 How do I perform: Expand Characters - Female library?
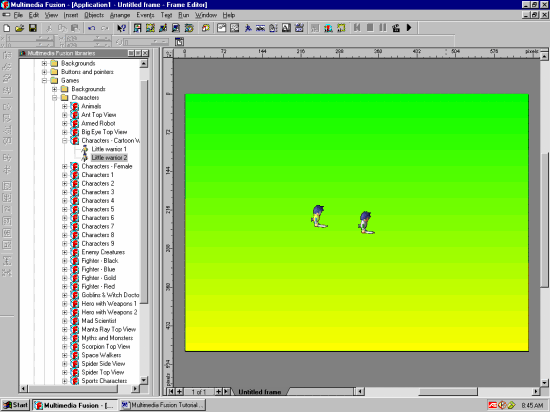(x=65, y=166)
